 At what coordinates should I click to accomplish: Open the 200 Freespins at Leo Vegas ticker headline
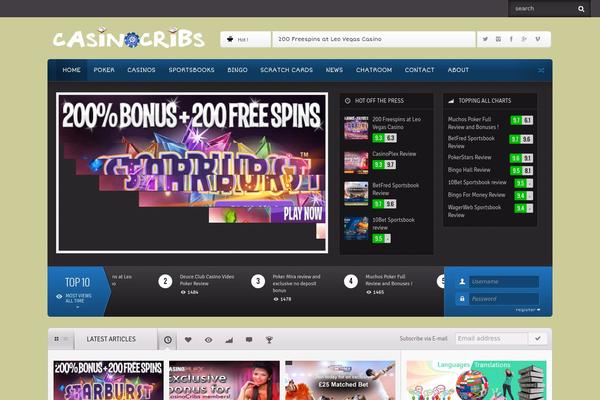pyautogui.click(x=330, y=39)
